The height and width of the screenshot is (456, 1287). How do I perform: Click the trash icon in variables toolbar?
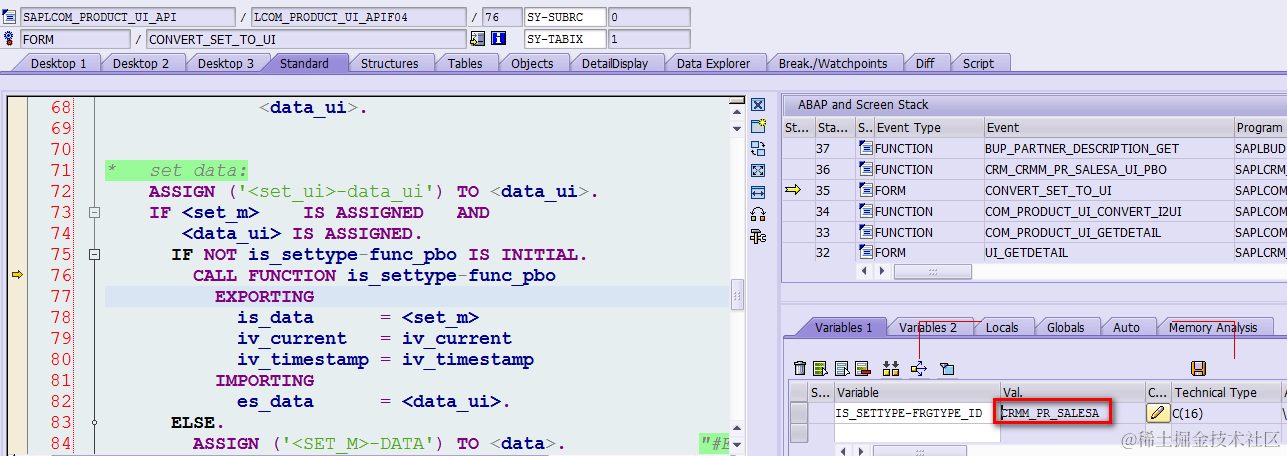click(799, 369)
